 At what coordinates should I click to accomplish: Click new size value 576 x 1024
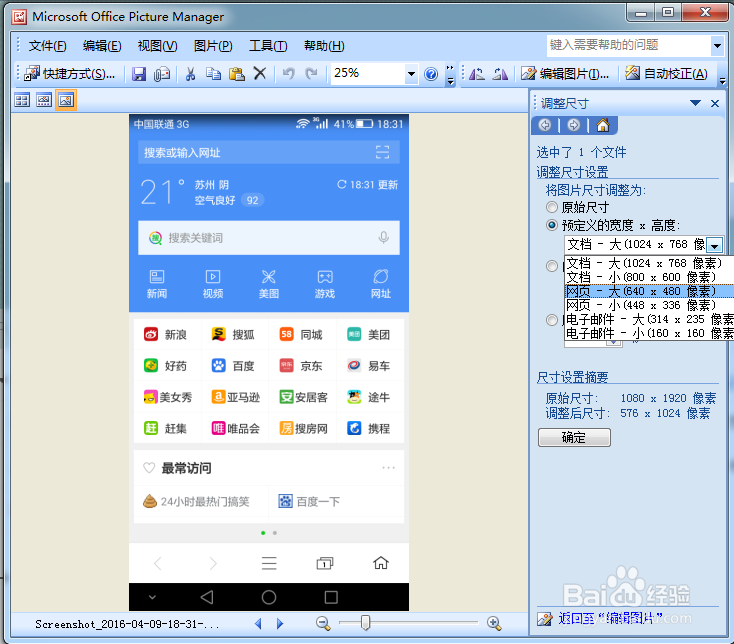pos(665,413)
